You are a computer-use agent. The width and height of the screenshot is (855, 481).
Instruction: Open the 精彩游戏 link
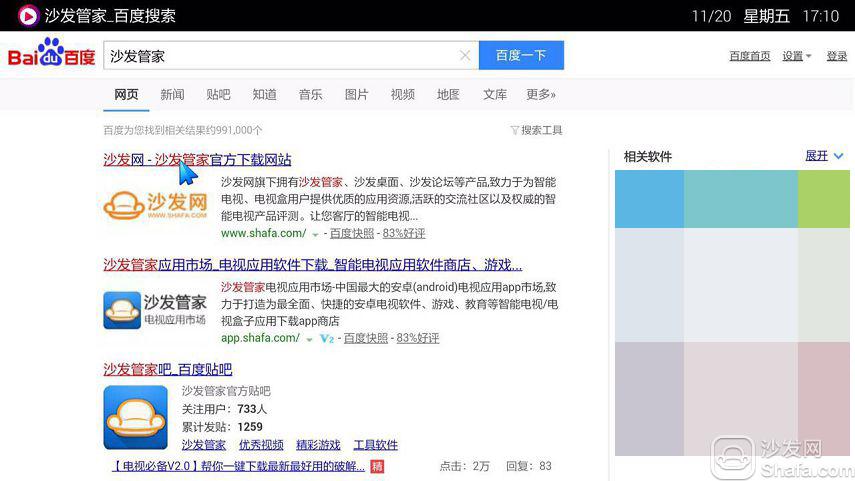click(318, 445)
